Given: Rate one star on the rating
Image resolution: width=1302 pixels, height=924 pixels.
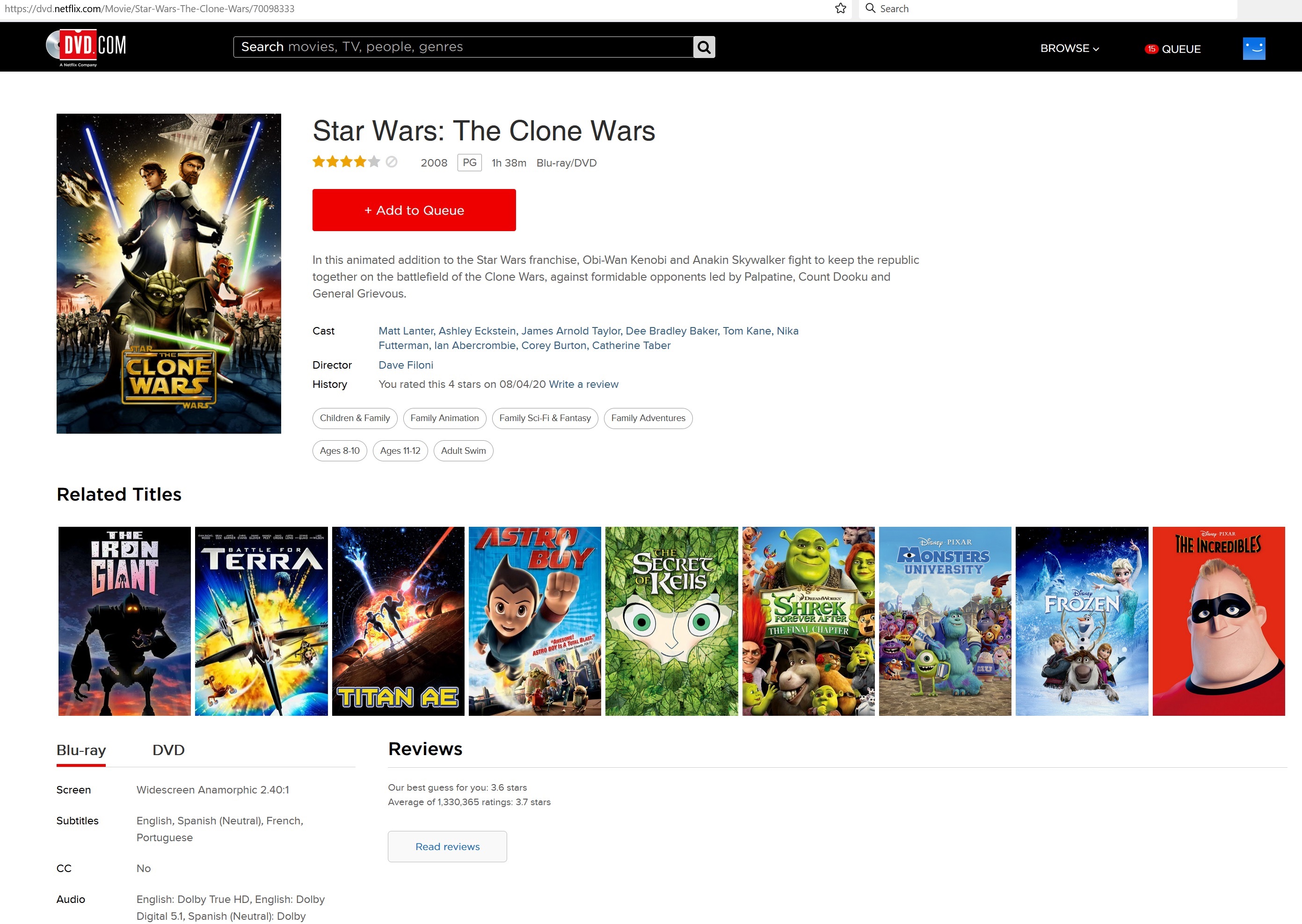Looking at the screenshot, I should pyautogui.click(x=319, y=162).
